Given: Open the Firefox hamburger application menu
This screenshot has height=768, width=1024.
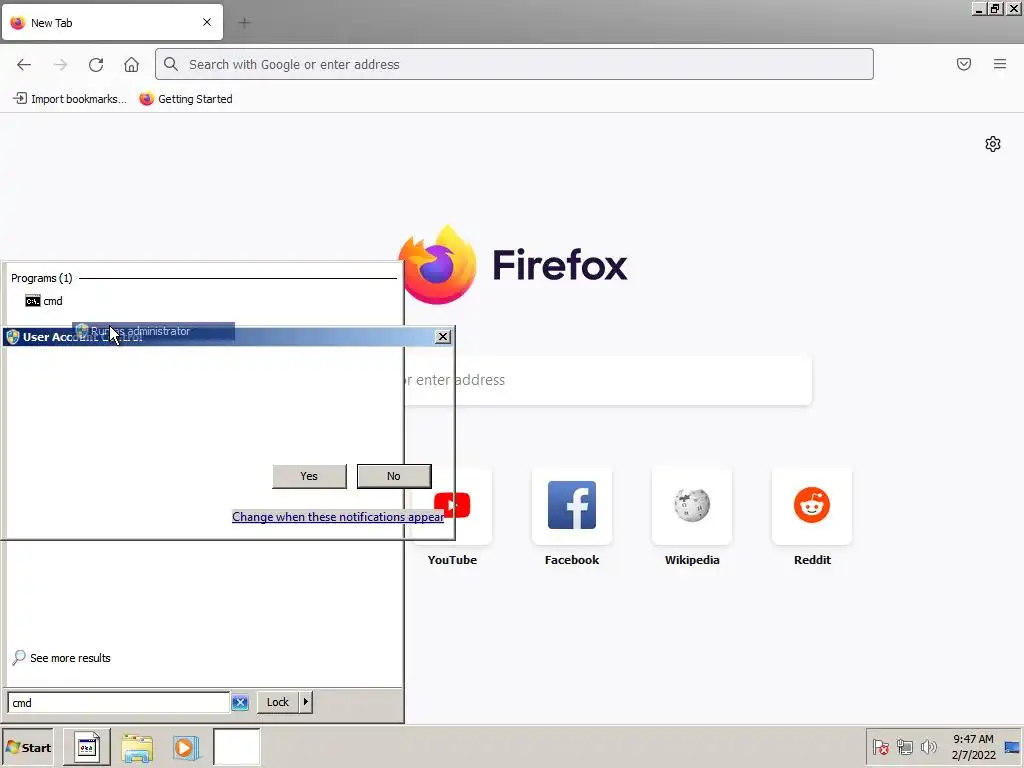Looking at the screenshot, I should click(x=1000, y=64).
